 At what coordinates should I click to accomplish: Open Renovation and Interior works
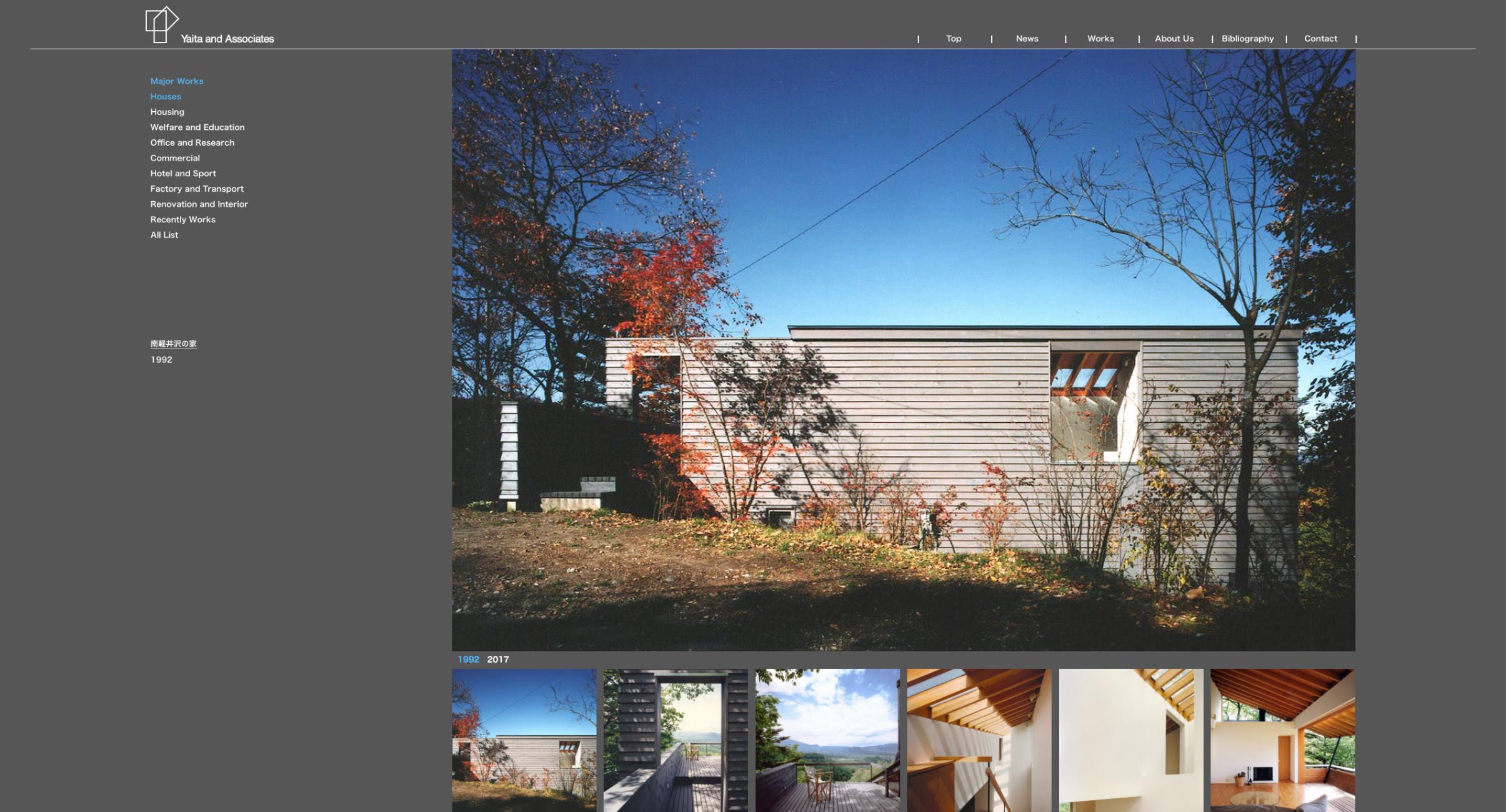click(x=199, y=204)
